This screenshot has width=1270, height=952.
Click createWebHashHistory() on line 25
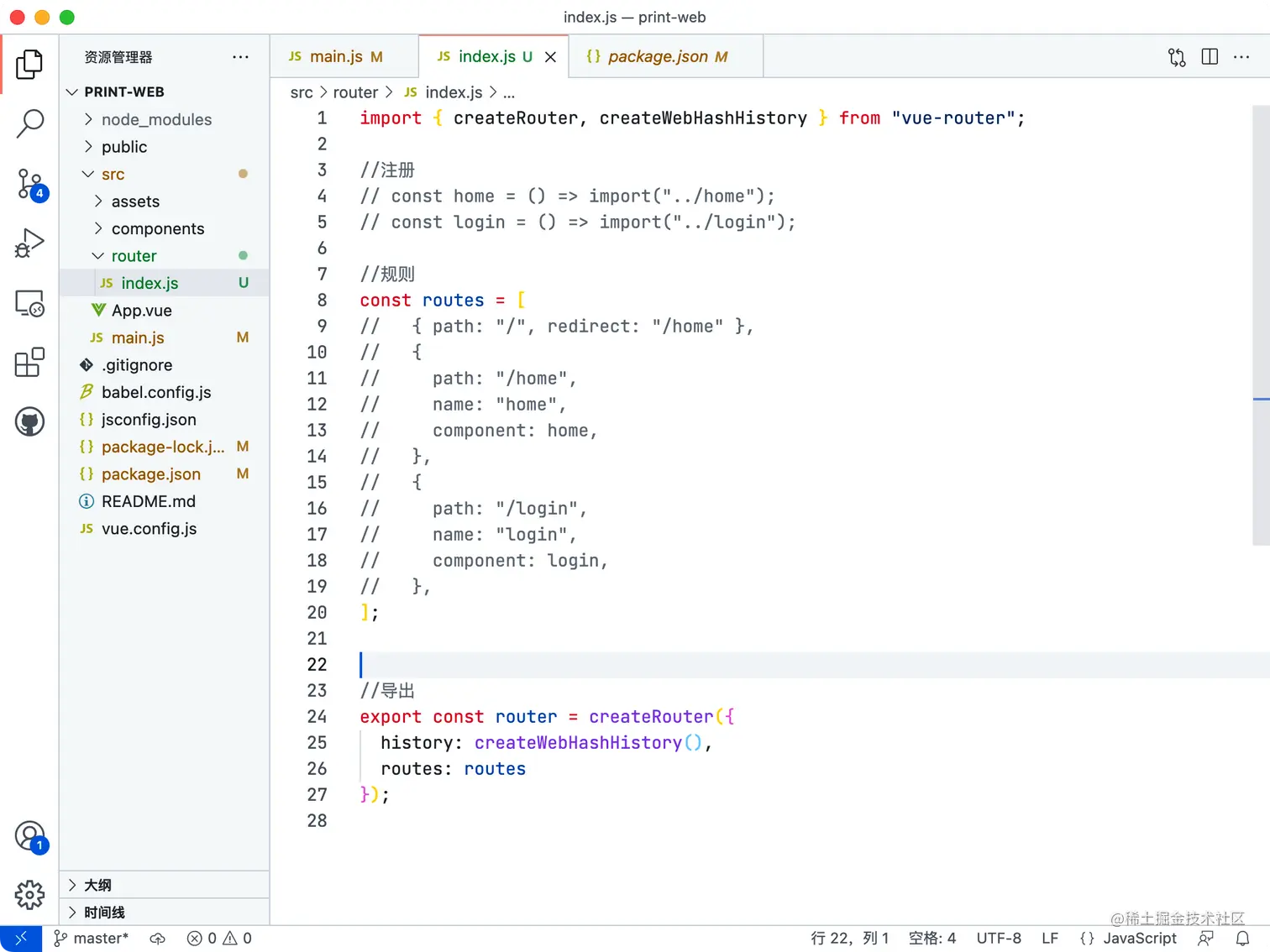point(588,742)
